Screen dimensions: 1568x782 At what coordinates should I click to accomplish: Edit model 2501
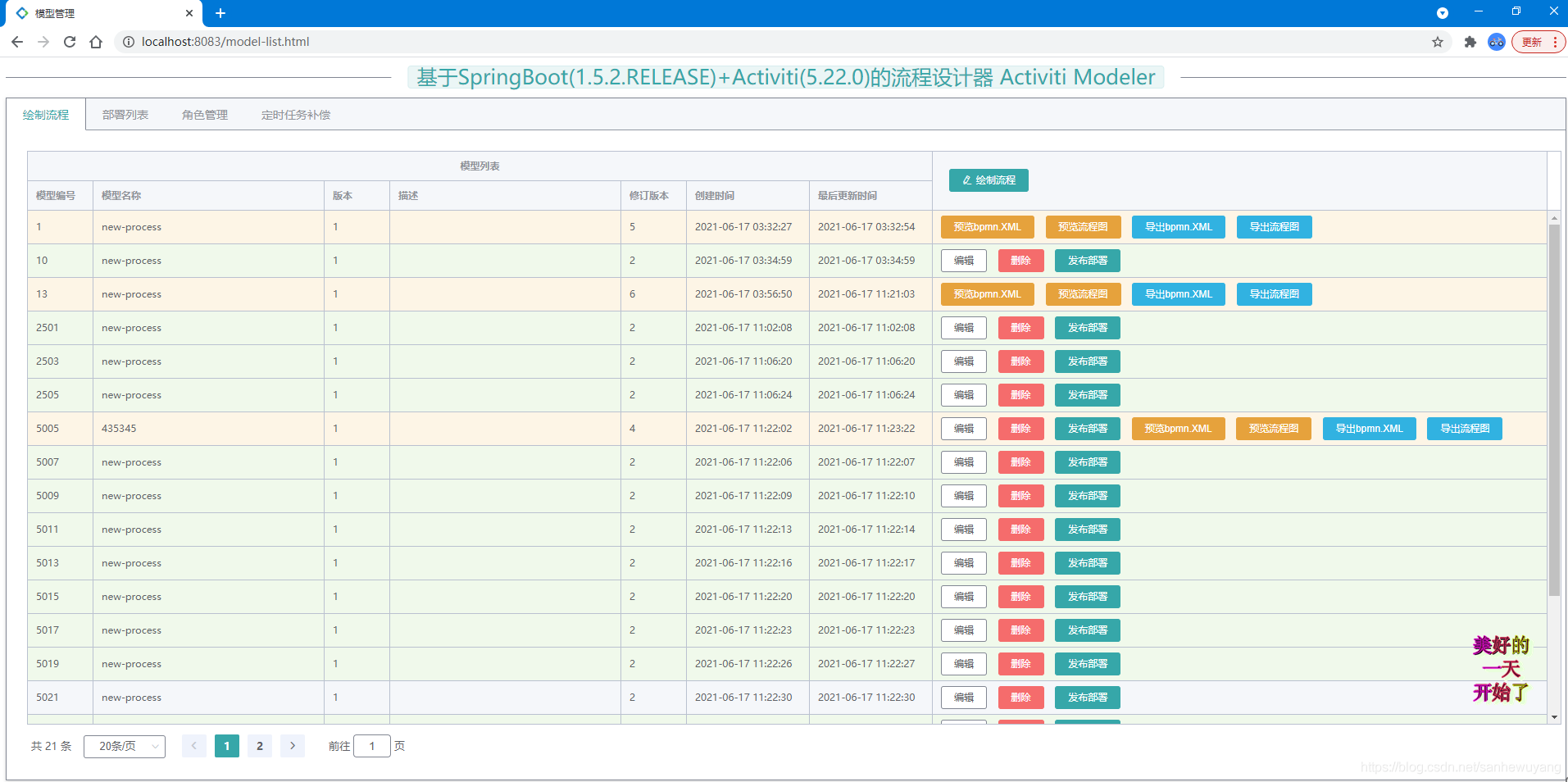coord(964,328)
